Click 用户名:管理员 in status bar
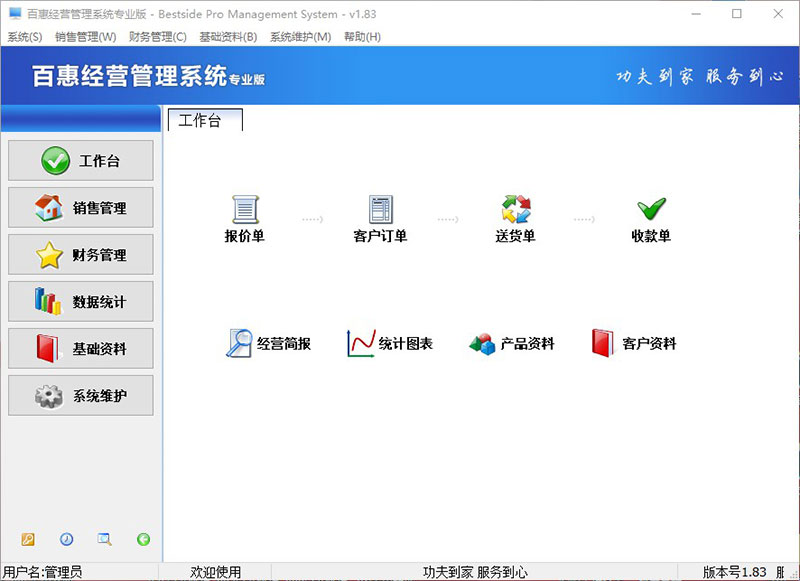This screenshot has width=800, height=581. click(43, 572)
